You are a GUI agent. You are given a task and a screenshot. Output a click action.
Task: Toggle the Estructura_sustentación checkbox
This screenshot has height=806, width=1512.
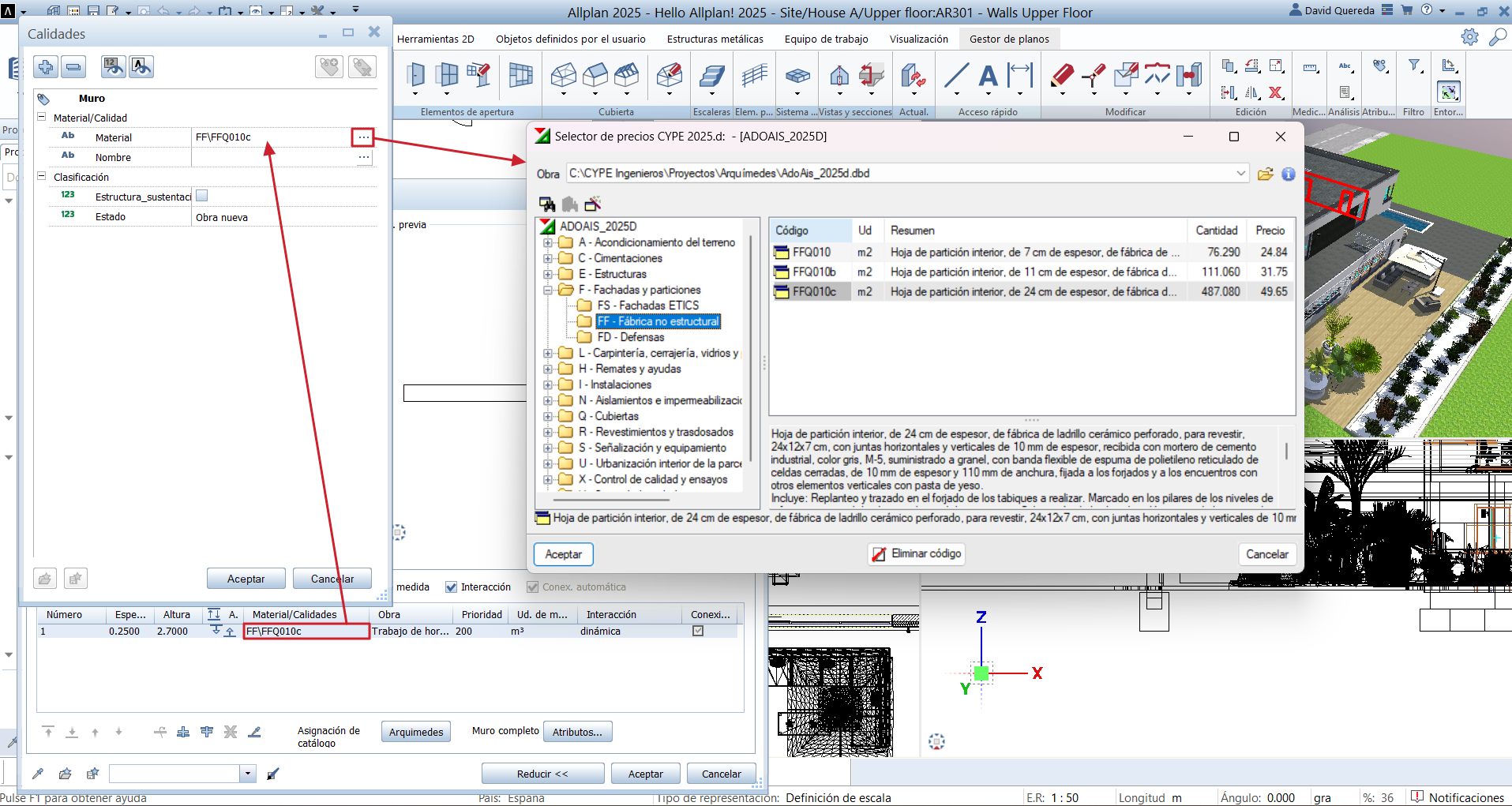tap(202, 196)
